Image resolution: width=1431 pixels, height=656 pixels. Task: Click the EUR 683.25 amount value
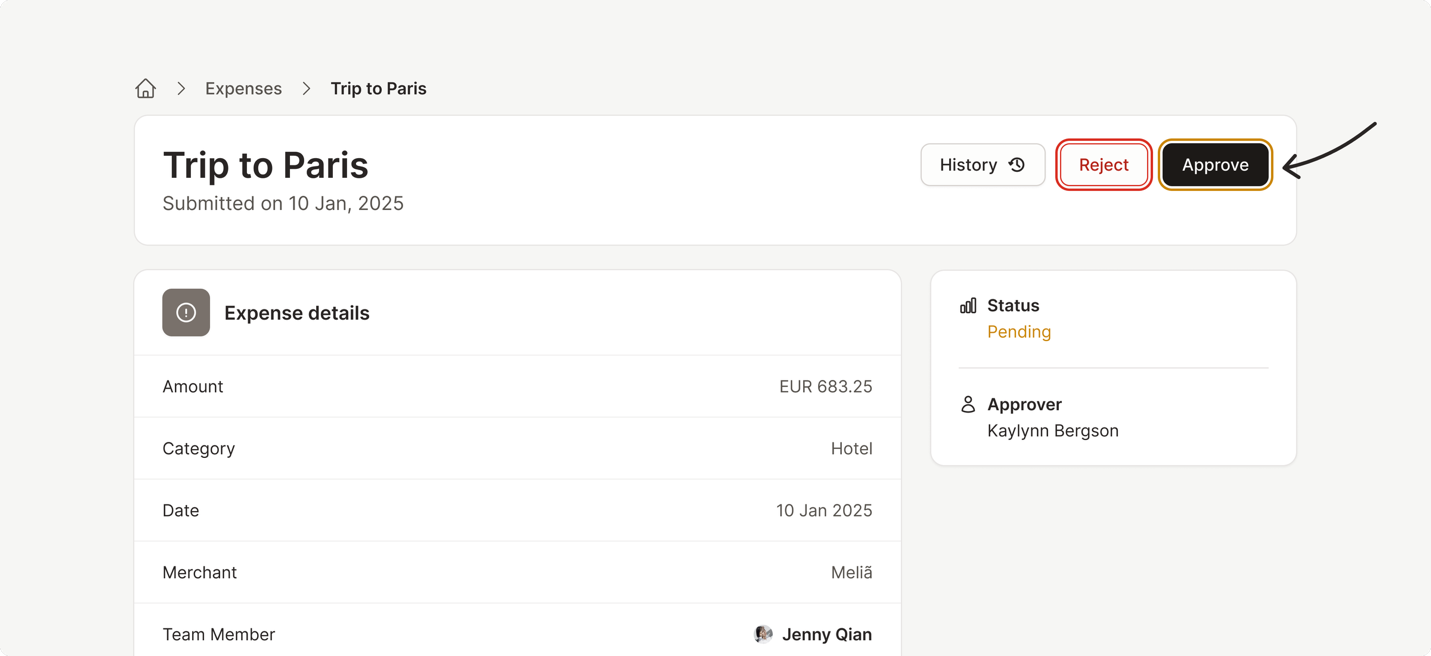click(825, 387)
